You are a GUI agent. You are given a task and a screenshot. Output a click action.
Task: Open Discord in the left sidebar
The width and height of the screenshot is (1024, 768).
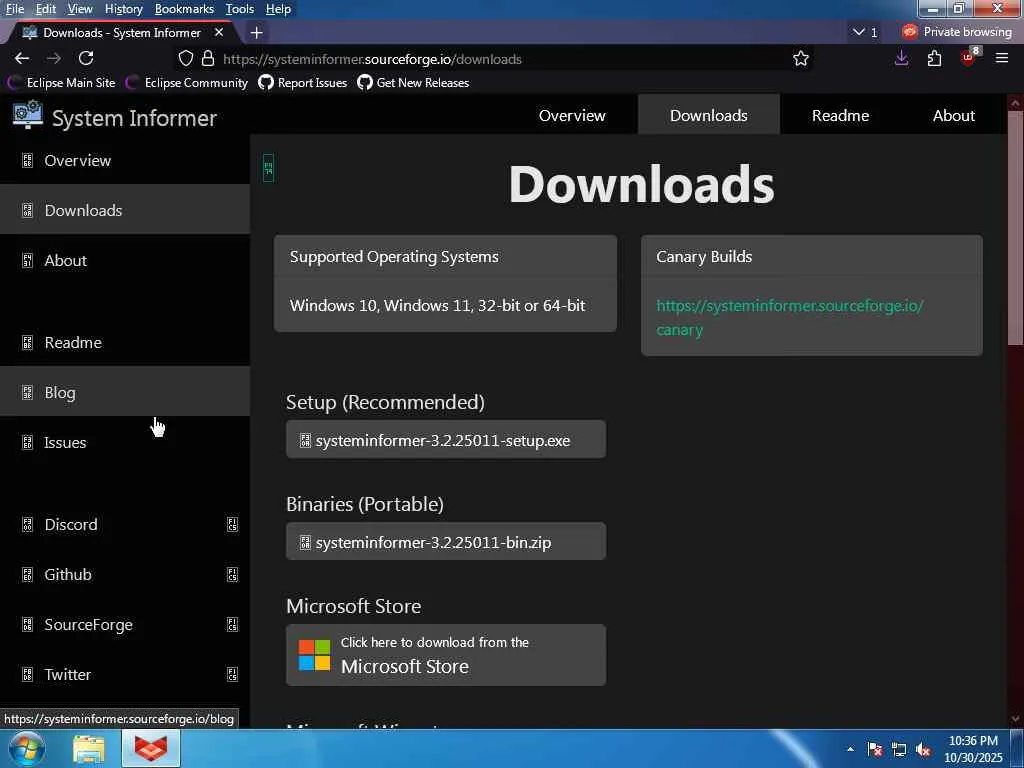click(125, 525)
